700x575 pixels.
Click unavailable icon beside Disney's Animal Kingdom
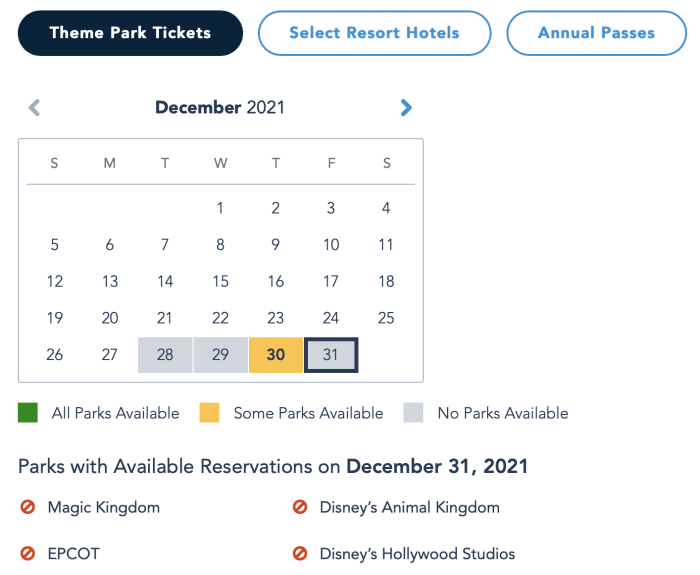300,507
